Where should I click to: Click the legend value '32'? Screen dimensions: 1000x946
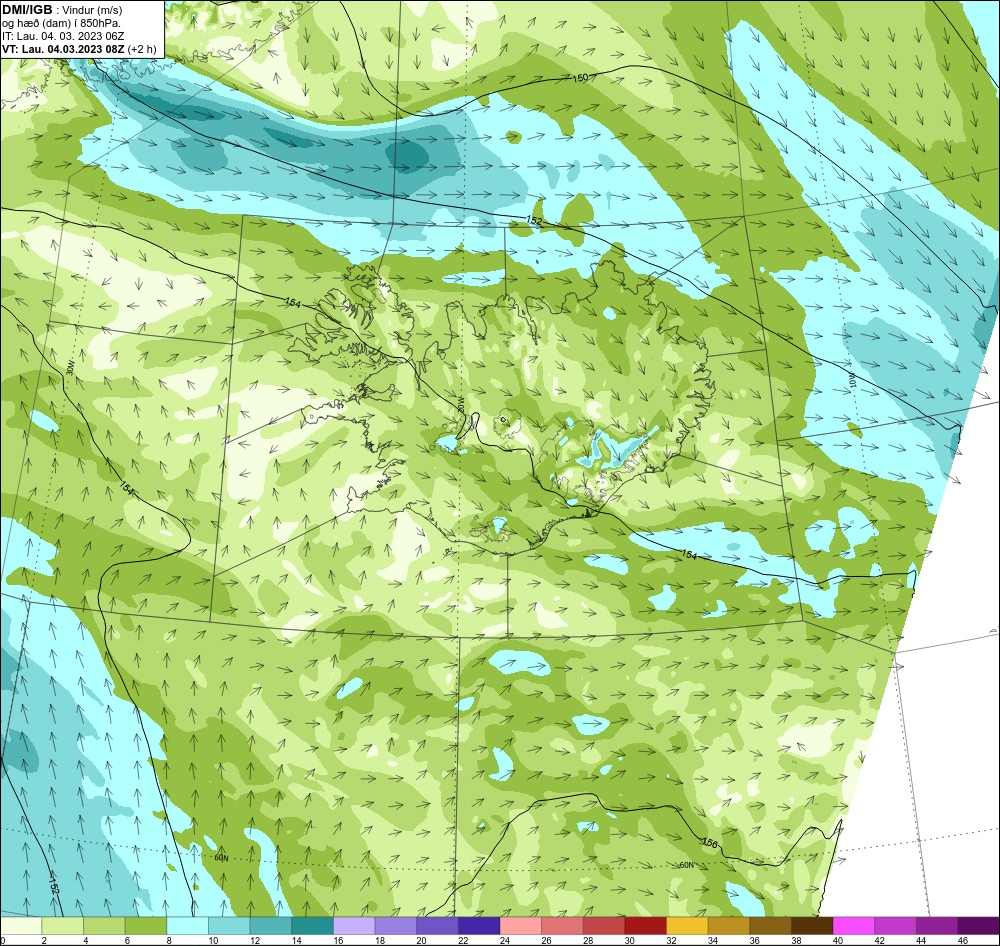click(x=671, y=940)
